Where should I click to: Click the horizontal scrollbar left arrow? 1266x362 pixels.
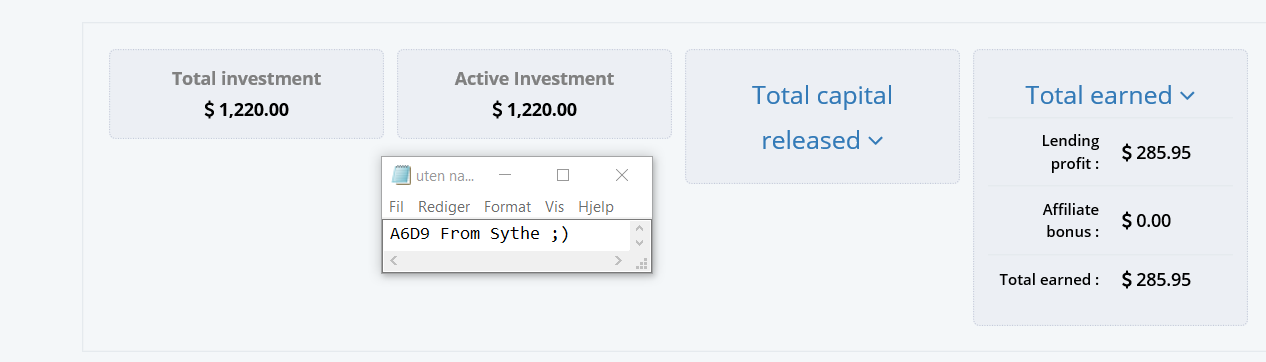pos(393,261)
